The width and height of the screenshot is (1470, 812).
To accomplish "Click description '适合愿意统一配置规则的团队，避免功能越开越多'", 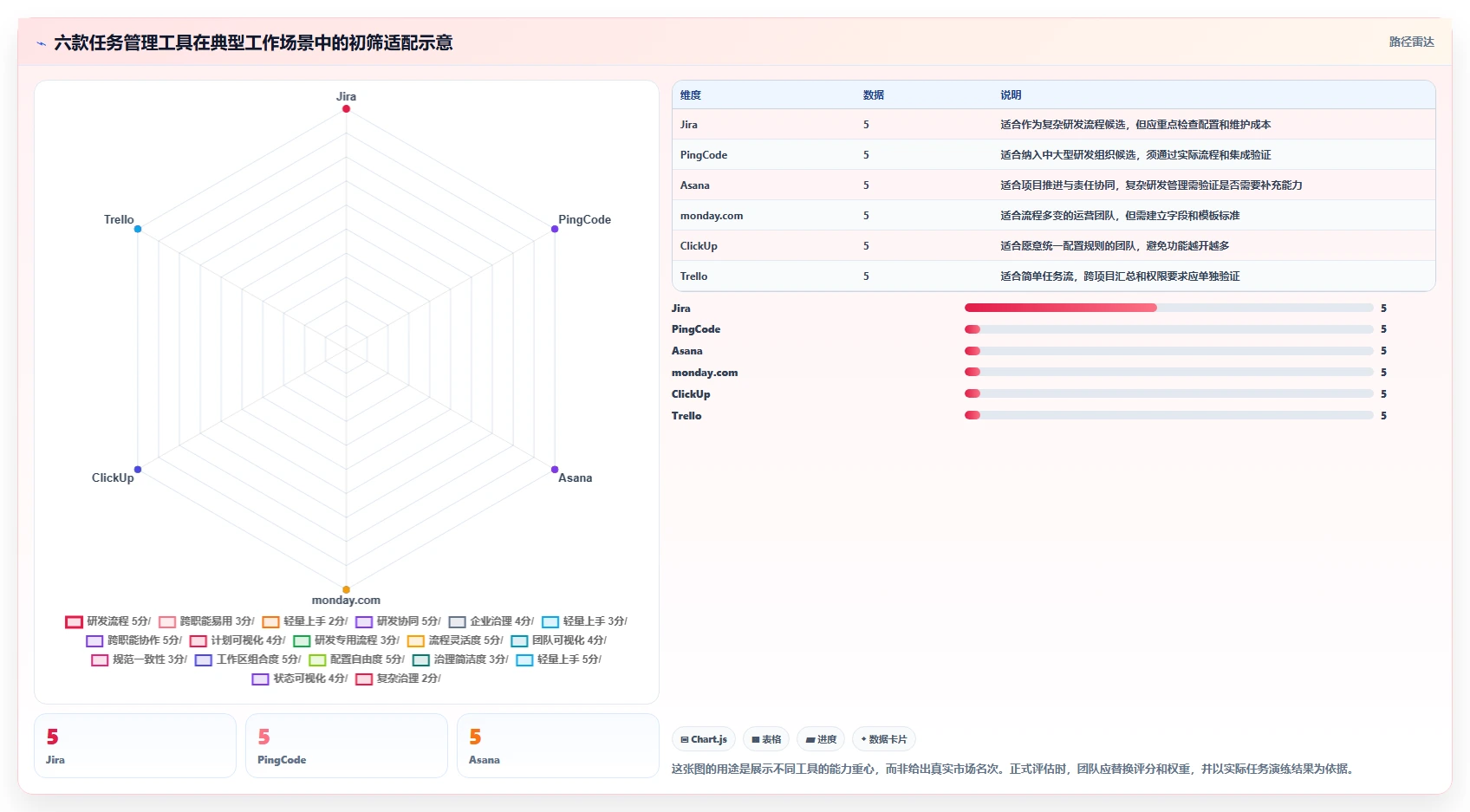I will (1115, 246).
